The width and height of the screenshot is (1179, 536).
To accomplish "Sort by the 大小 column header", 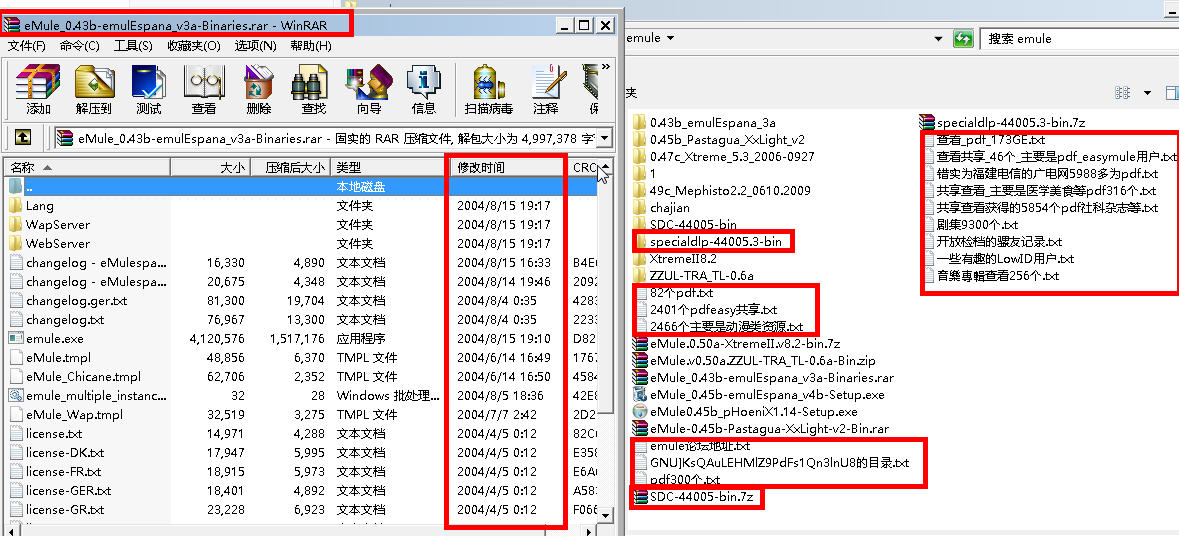I will [211, 167].
